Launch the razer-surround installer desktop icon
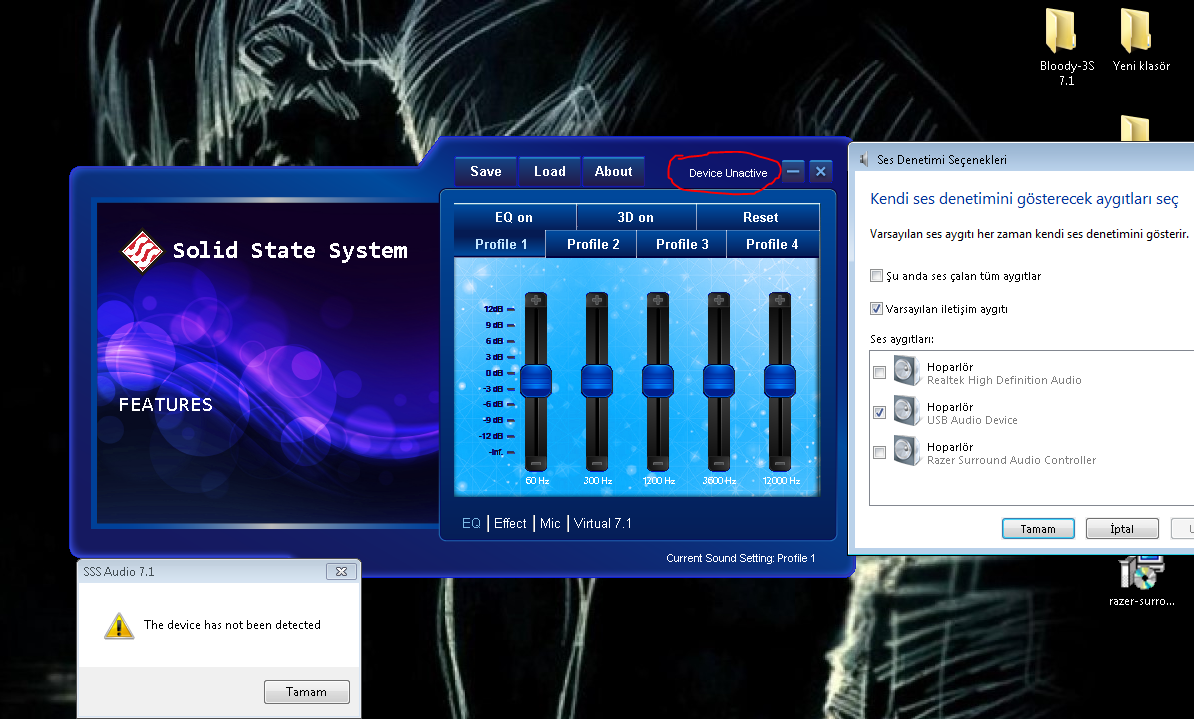 click(1141, 582)
